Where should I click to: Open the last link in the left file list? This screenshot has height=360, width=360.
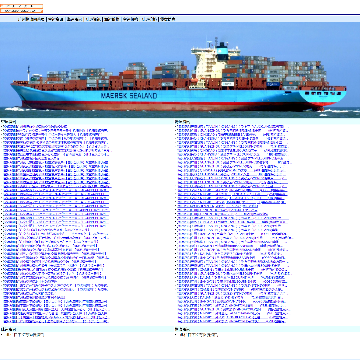(x=56, y=321)
